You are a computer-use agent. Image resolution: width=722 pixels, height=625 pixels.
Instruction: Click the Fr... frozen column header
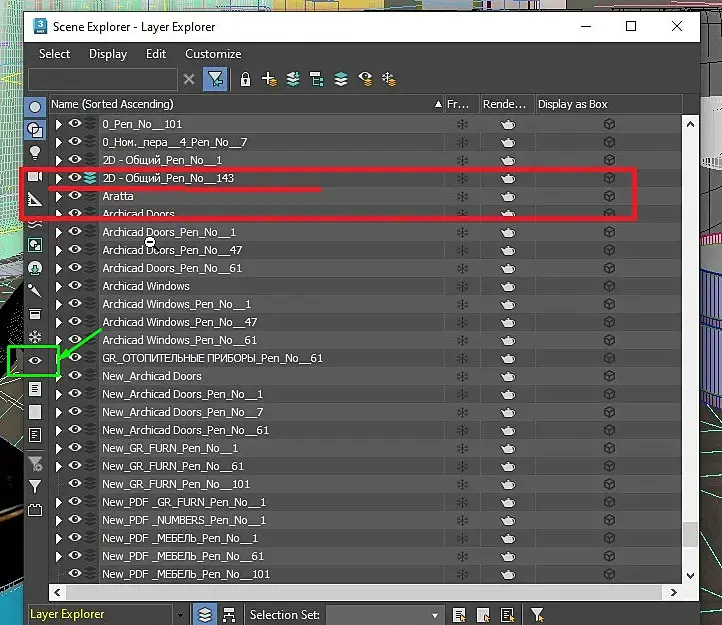click(462, 104)
